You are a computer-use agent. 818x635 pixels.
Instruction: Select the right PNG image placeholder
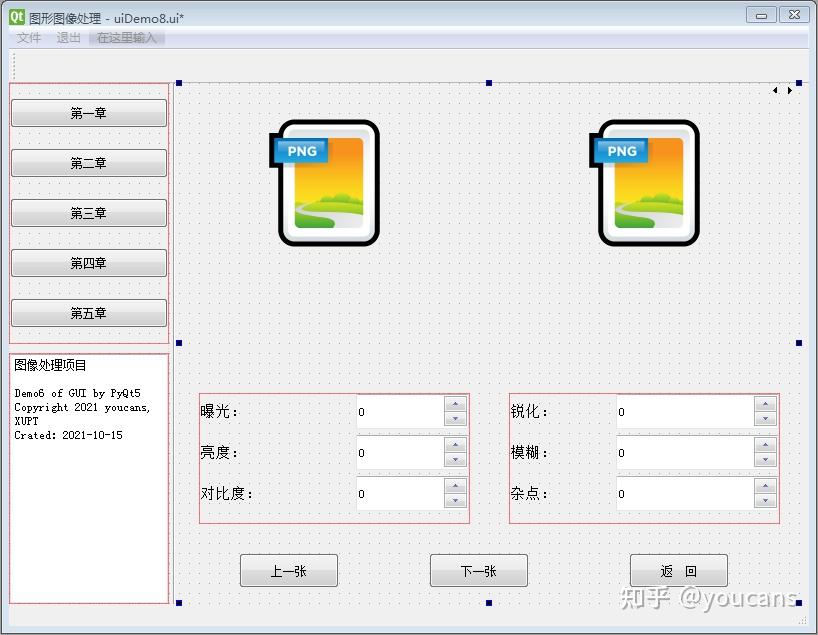(x=644, y=183)
